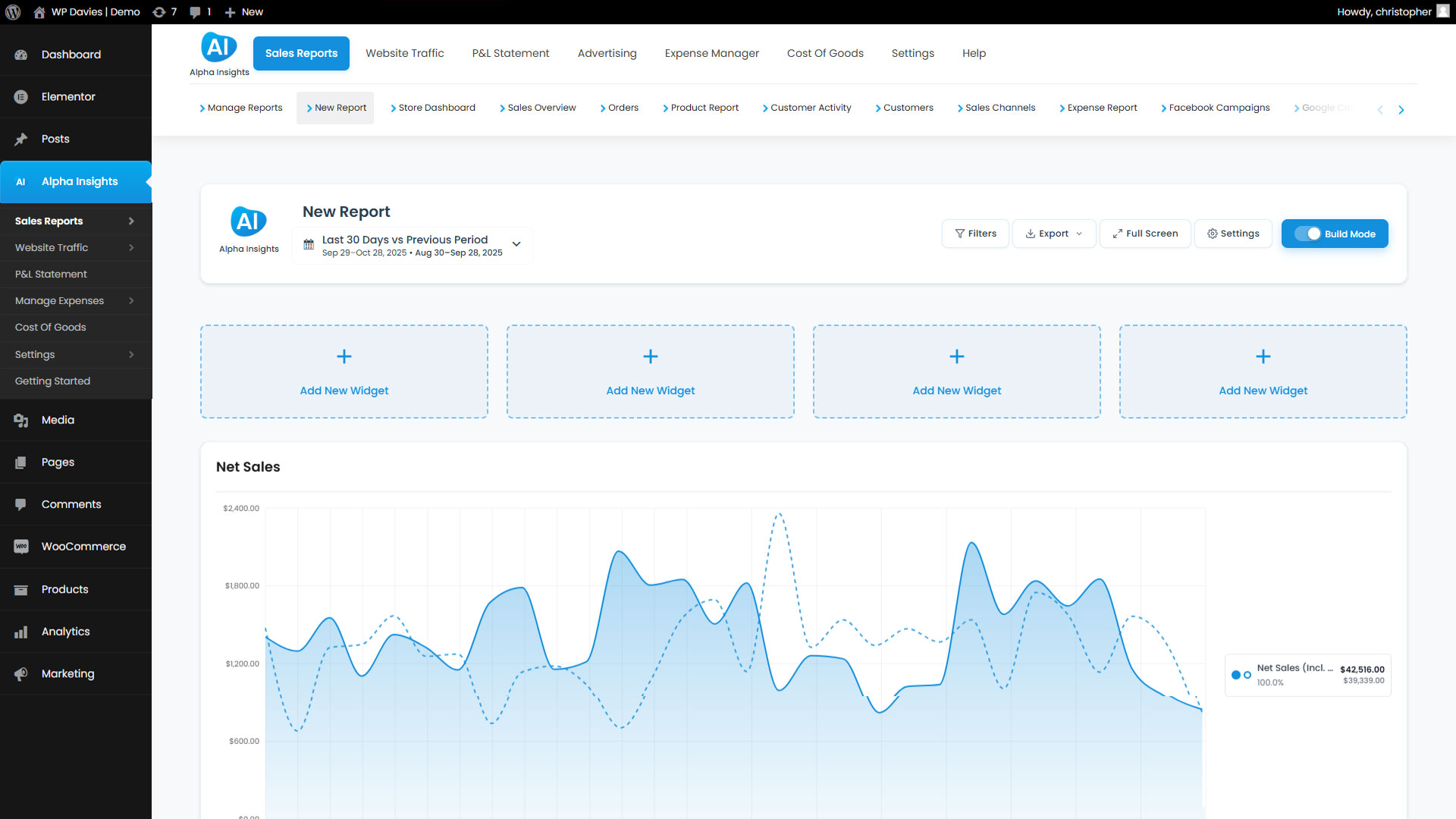Open the comments bubble in admin bar
The width and height of the screenshot is (1456, 819).
coord(196,12)
